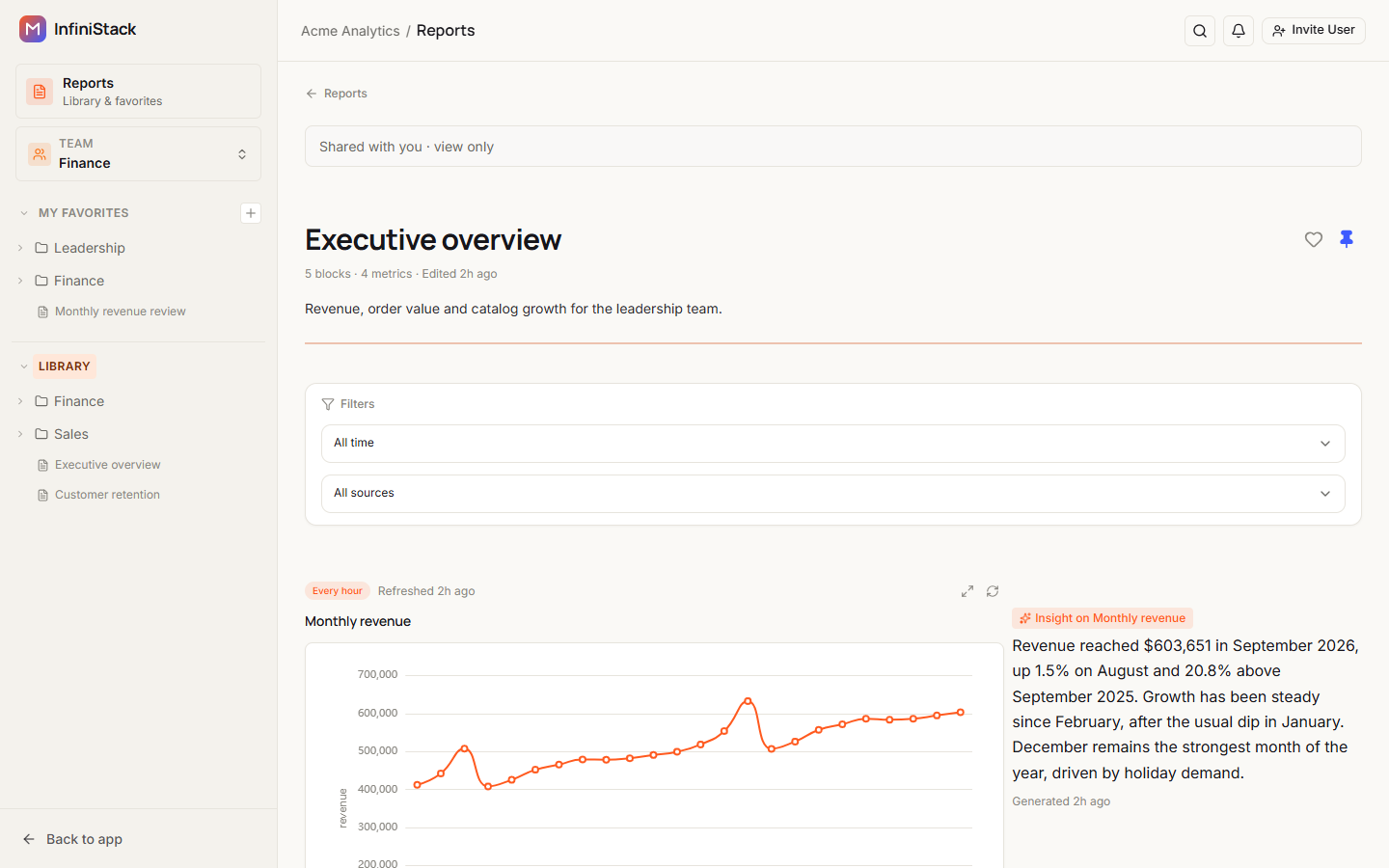
Task: Refresh the Monthly revenue chart
Action: [993, 591]
